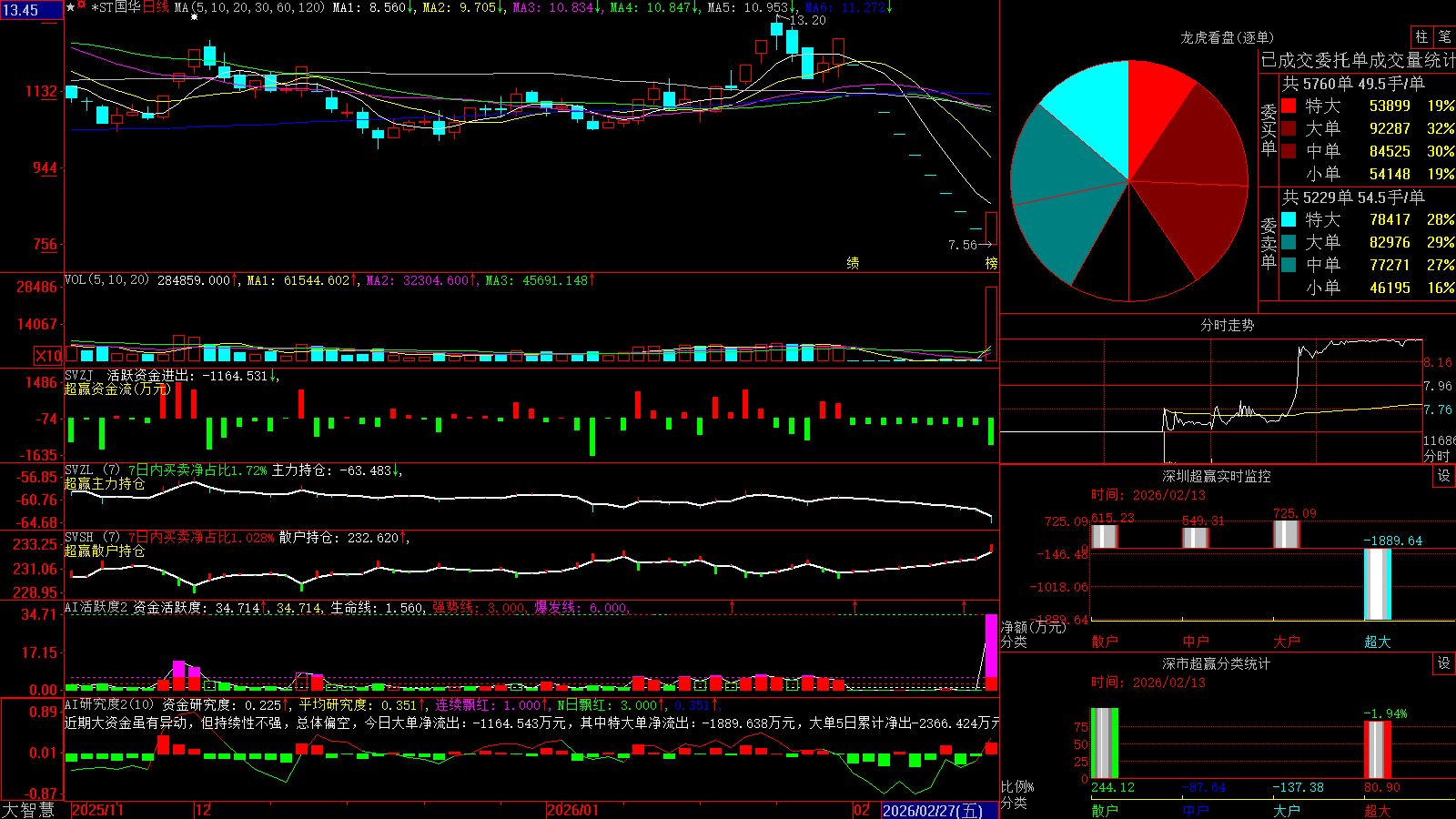Select the 龙虎看盘(逐单) panel title

(1227, 37)
